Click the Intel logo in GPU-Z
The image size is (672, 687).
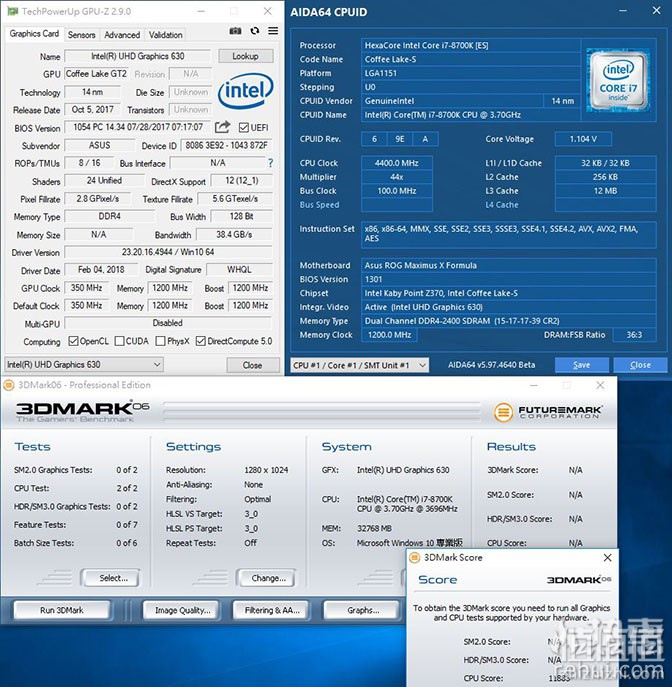pyautogui.click(x=246, y=91)
